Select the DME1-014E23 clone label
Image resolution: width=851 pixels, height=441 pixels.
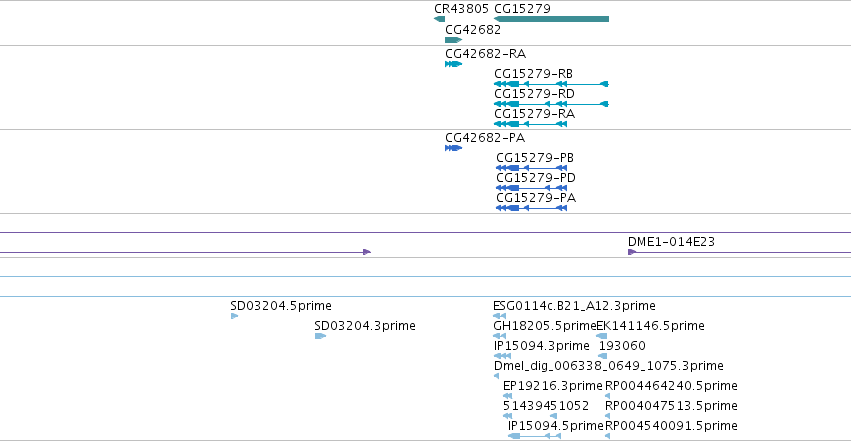click(671, 242)
